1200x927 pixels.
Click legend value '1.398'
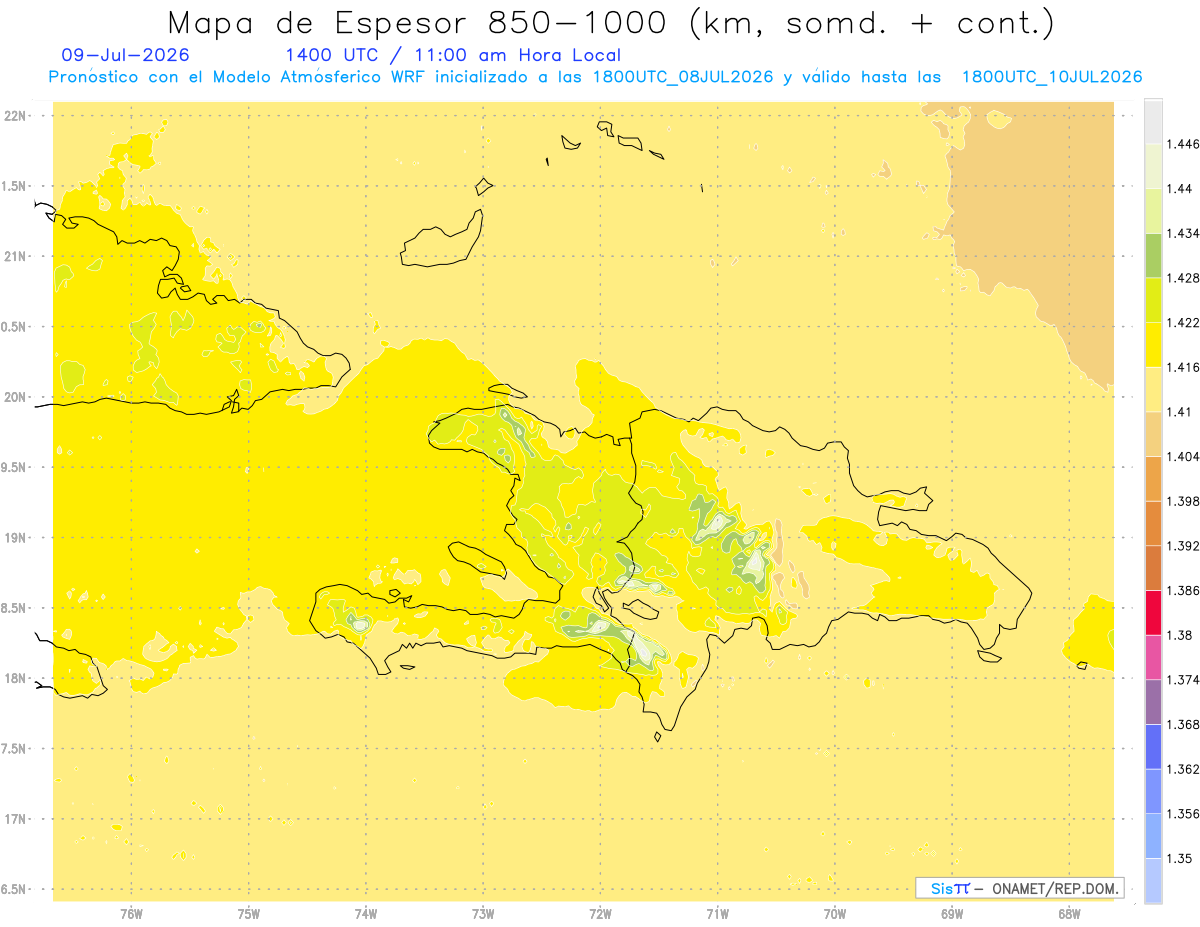pyautogui.click(x=1183, y=501)
